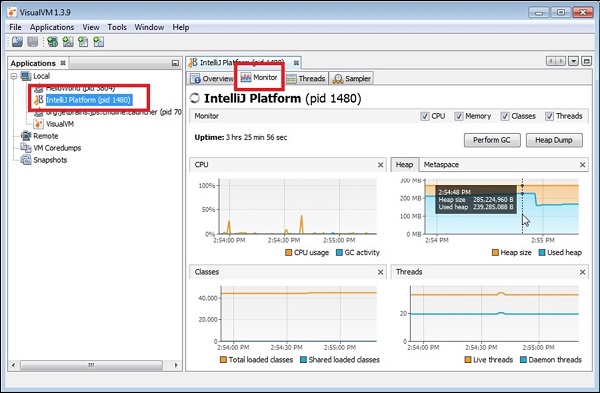
Task: Minimize the Applications panel
Action: [175, 63]
